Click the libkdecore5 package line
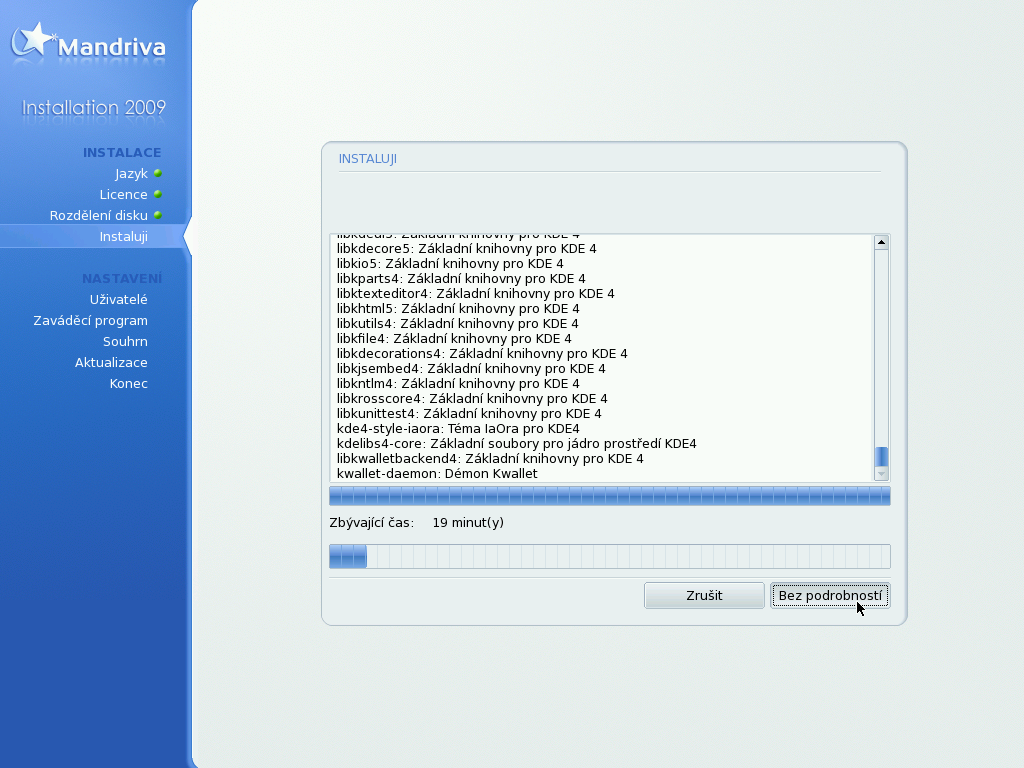Viewport: 1024px width, 768px height. pos(466,249)
